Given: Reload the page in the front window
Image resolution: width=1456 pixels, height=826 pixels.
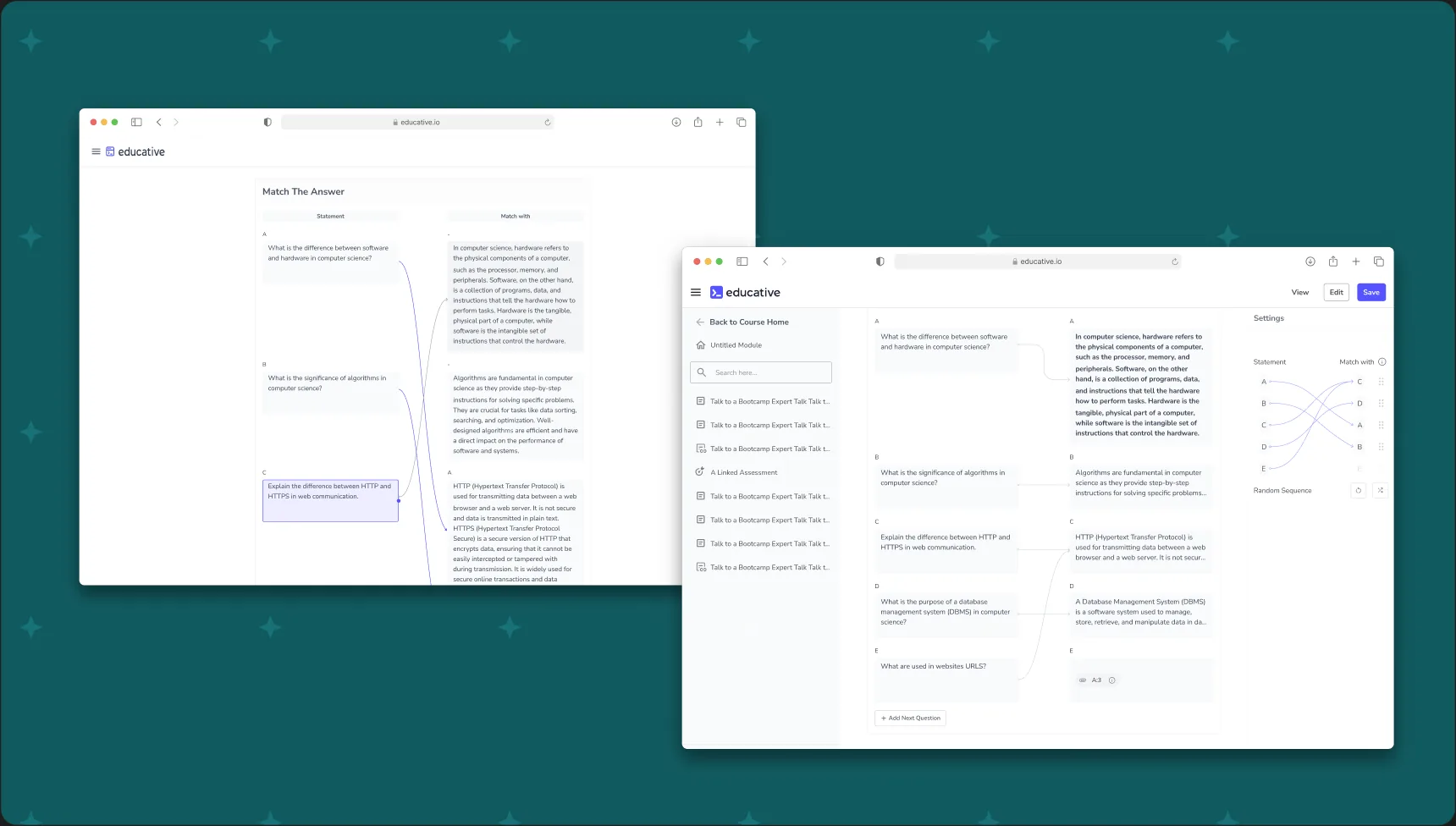Looking at the screenshot, I should coord(1175,262).
